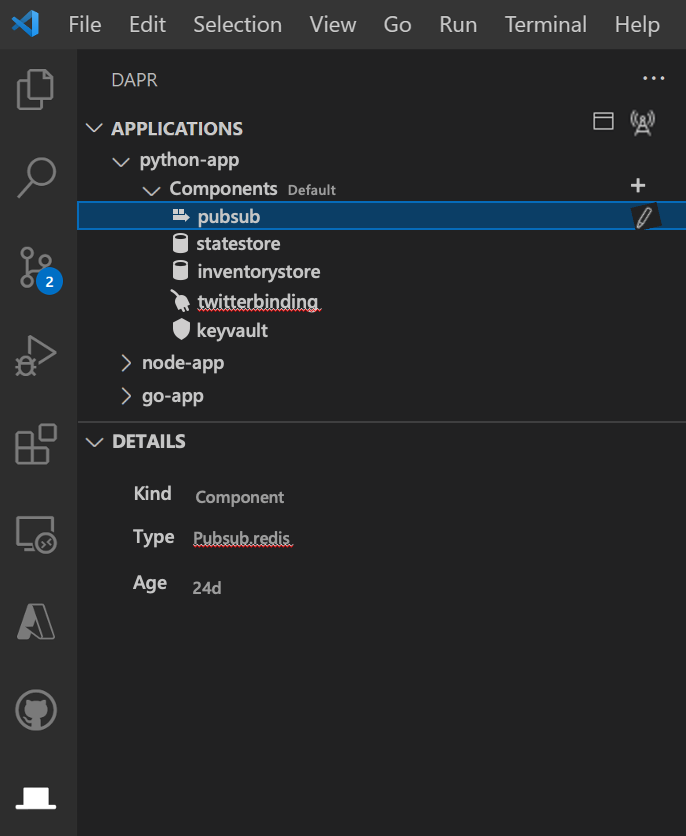The height and width of the screenshot is (836, 686).
Task: Click the 24d age value
Action: click(207, 588)
